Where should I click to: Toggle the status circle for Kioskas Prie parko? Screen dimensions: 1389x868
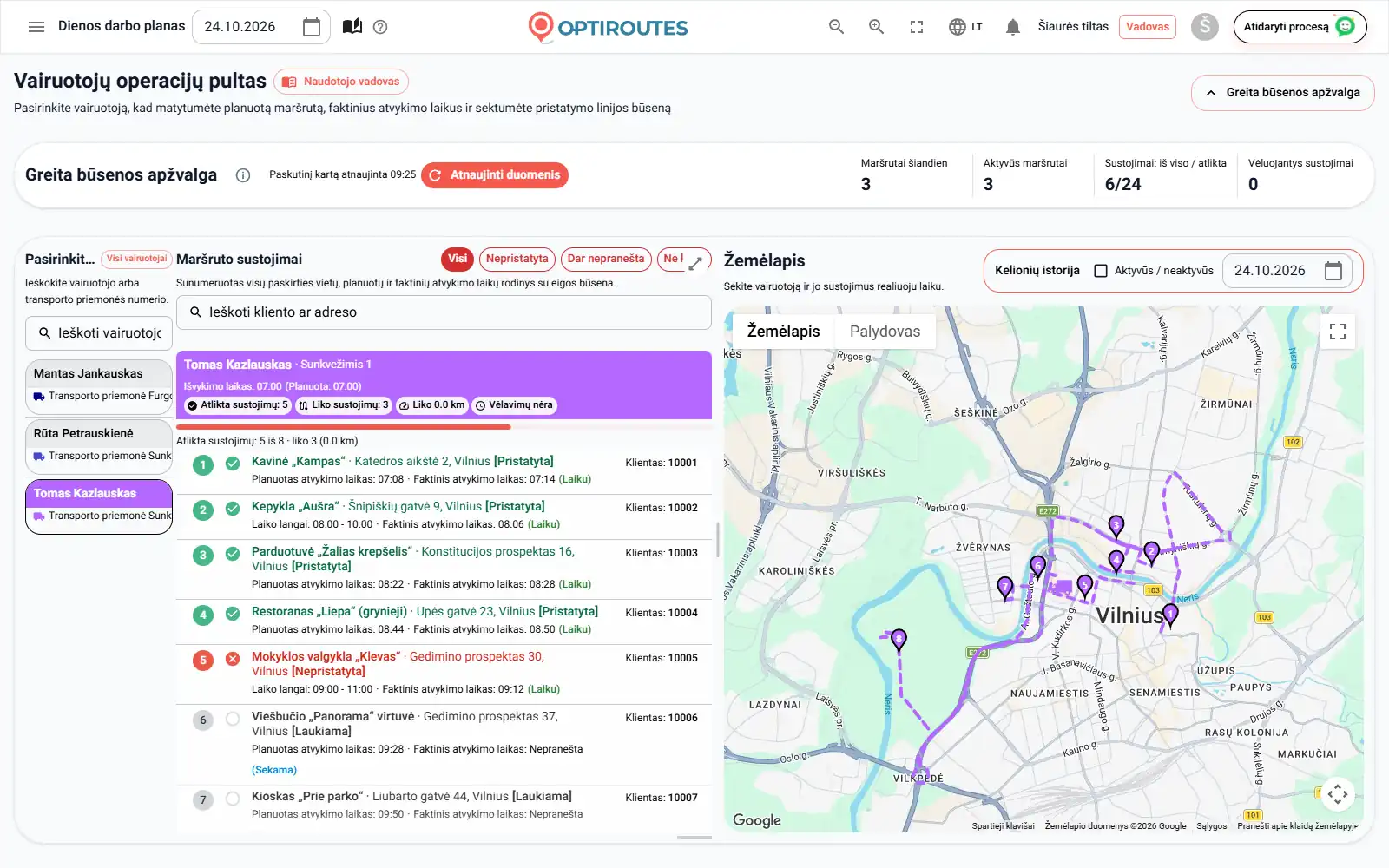point(233,799)
